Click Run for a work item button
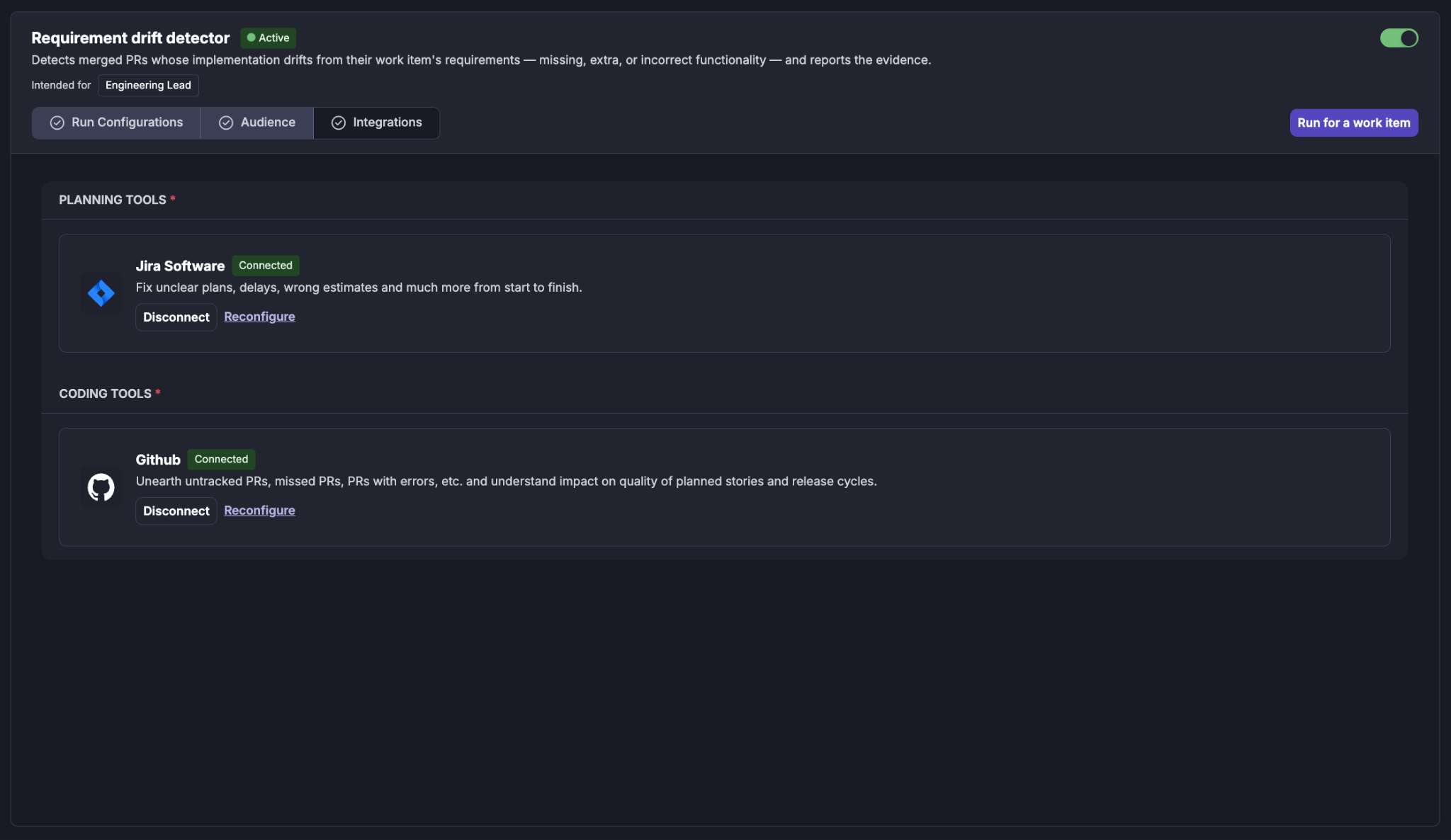The width and height of the screenshot is (1451, 840). (1353, 123)
